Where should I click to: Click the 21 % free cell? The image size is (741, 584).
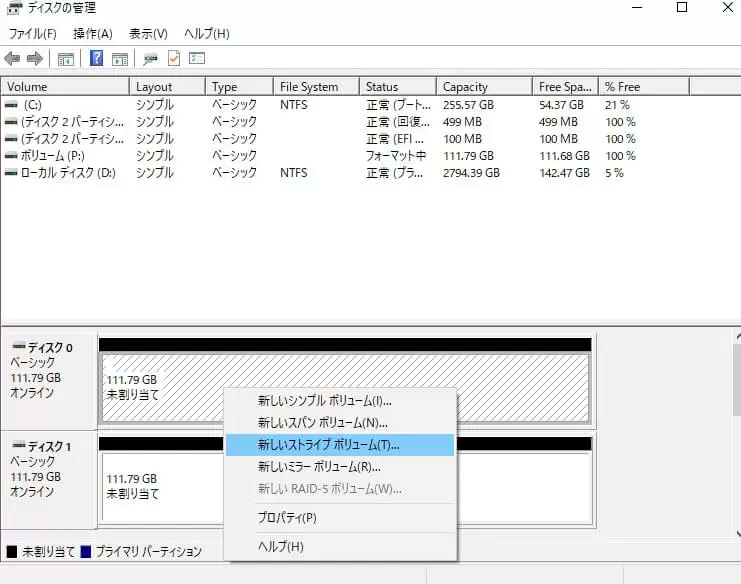pos(617,105)
